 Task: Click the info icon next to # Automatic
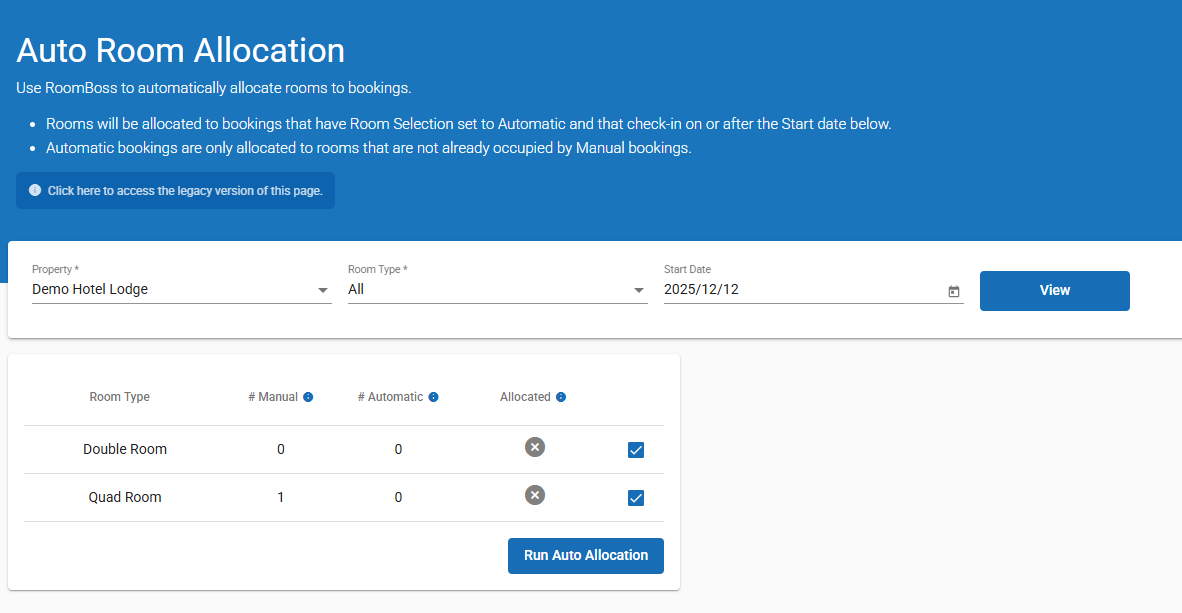433,397
